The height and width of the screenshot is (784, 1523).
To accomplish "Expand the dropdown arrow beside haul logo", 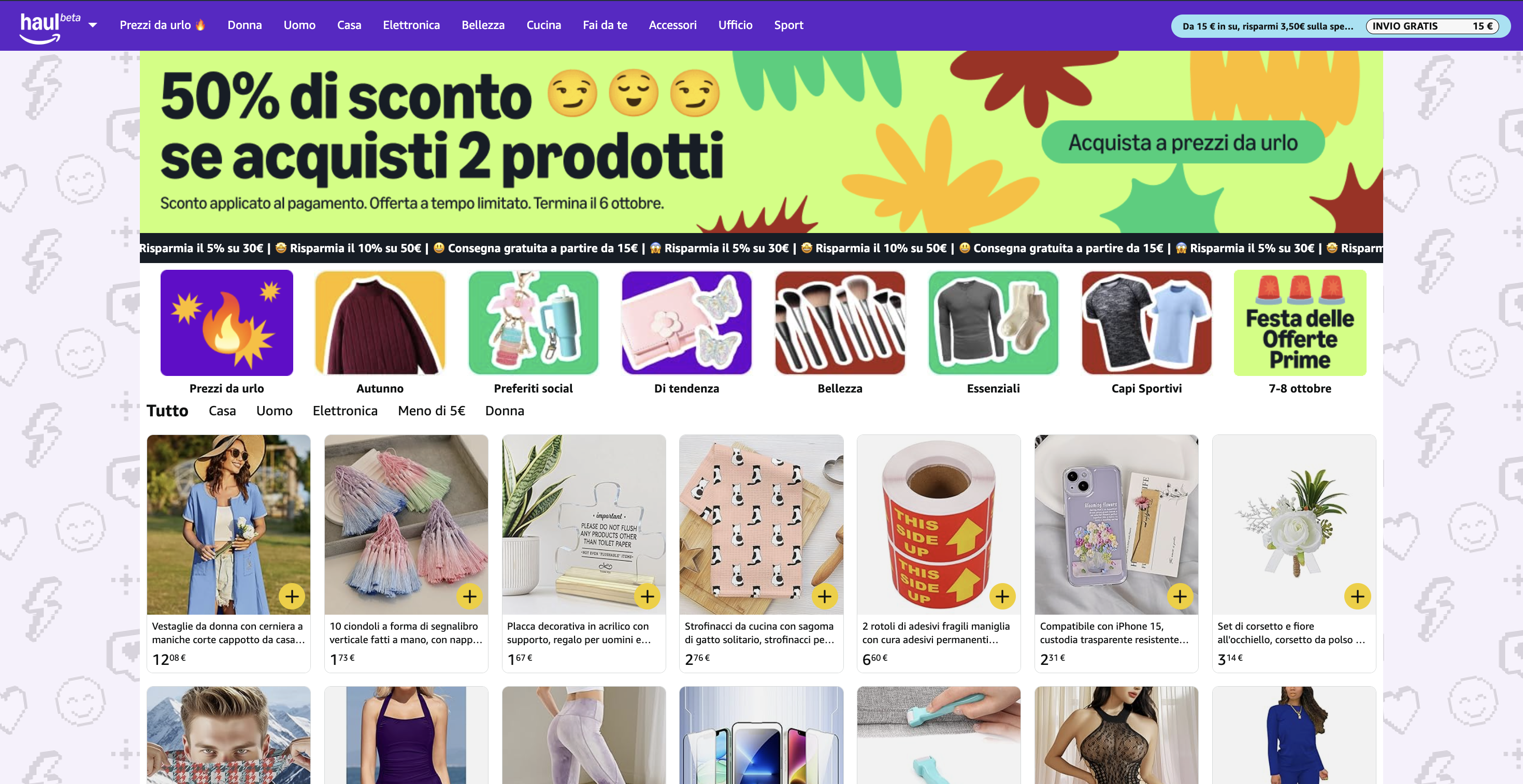I will pyautogui.click(x=93, y=25).
